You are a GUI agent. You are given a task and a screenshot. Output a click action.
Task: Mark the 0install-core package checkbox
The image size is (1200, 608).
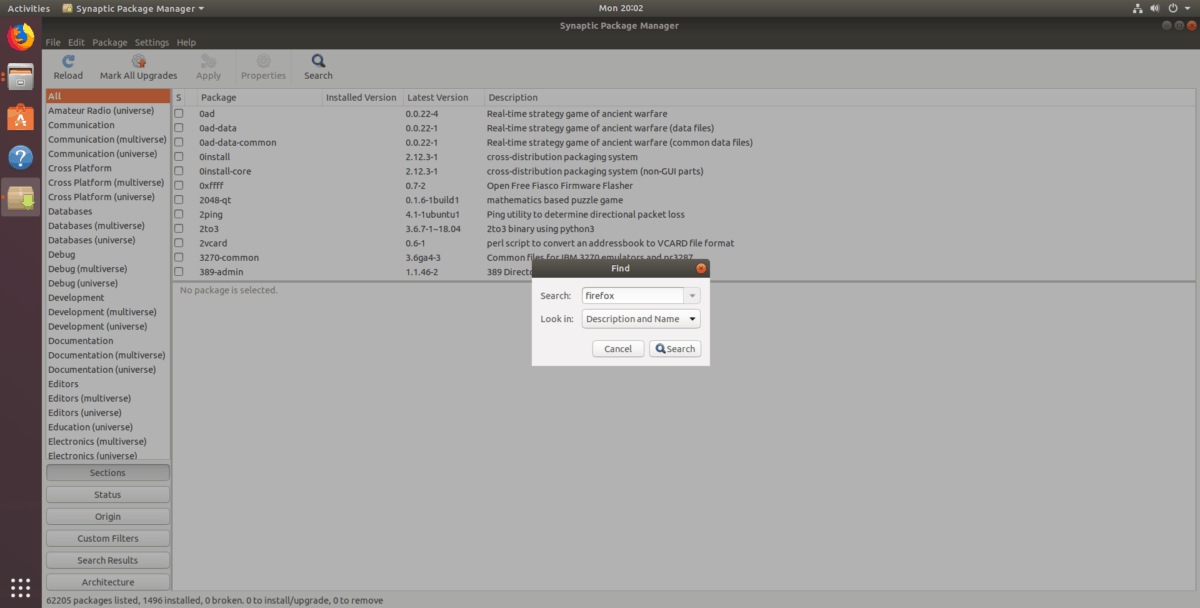[x=179, y=171]
